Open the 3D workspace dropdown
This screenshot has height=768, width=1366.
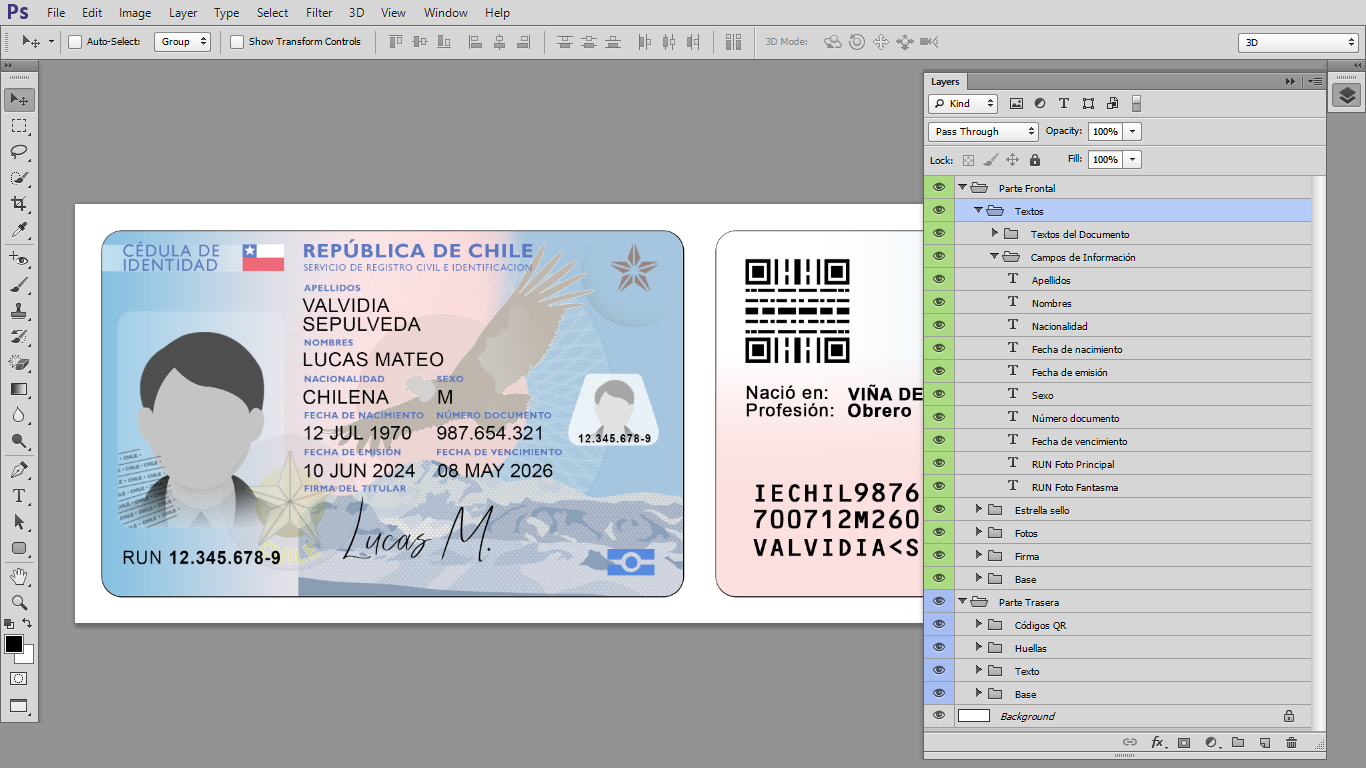coord(1298,43)
